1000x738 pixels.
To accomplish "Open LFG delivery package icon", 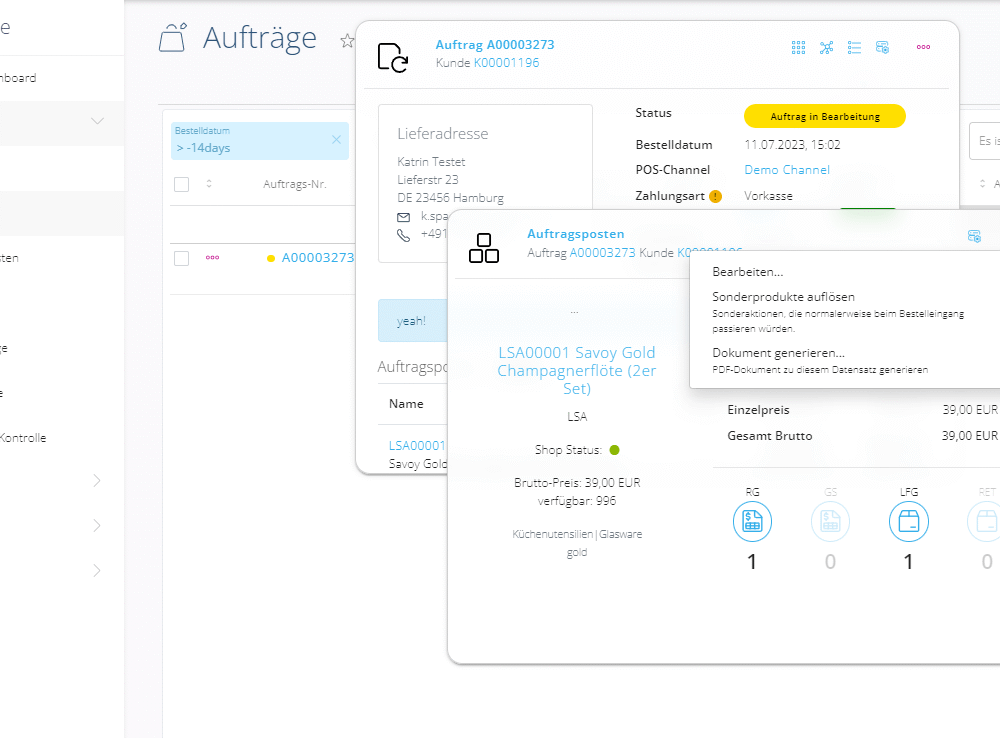I will click(909, 522).
